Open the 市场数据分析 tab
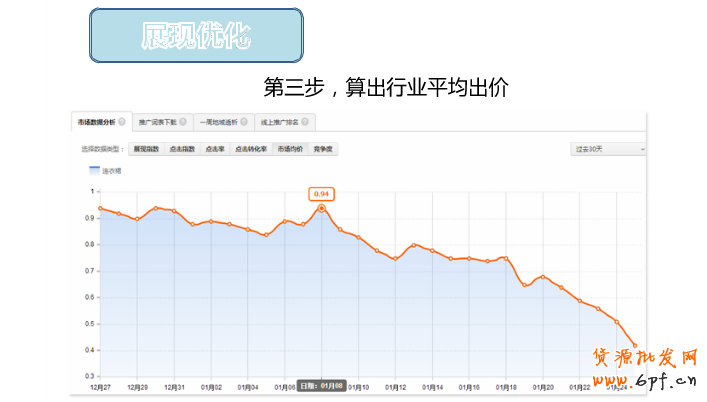707x402 pixels. (x=96, y=122)
